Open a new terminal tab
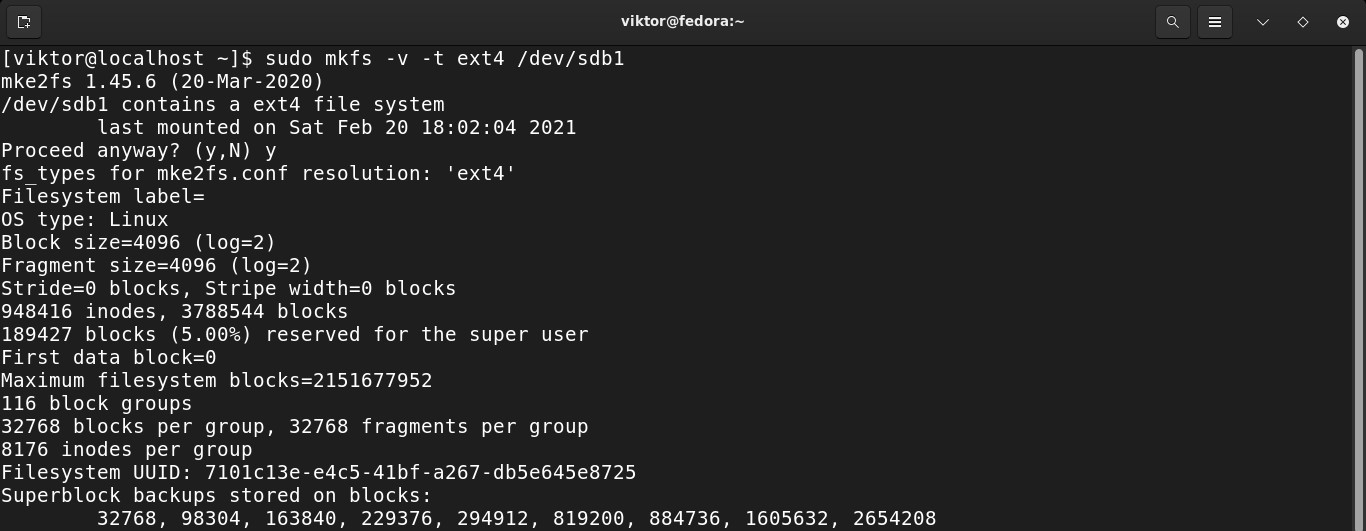 [x=24, y=21]
